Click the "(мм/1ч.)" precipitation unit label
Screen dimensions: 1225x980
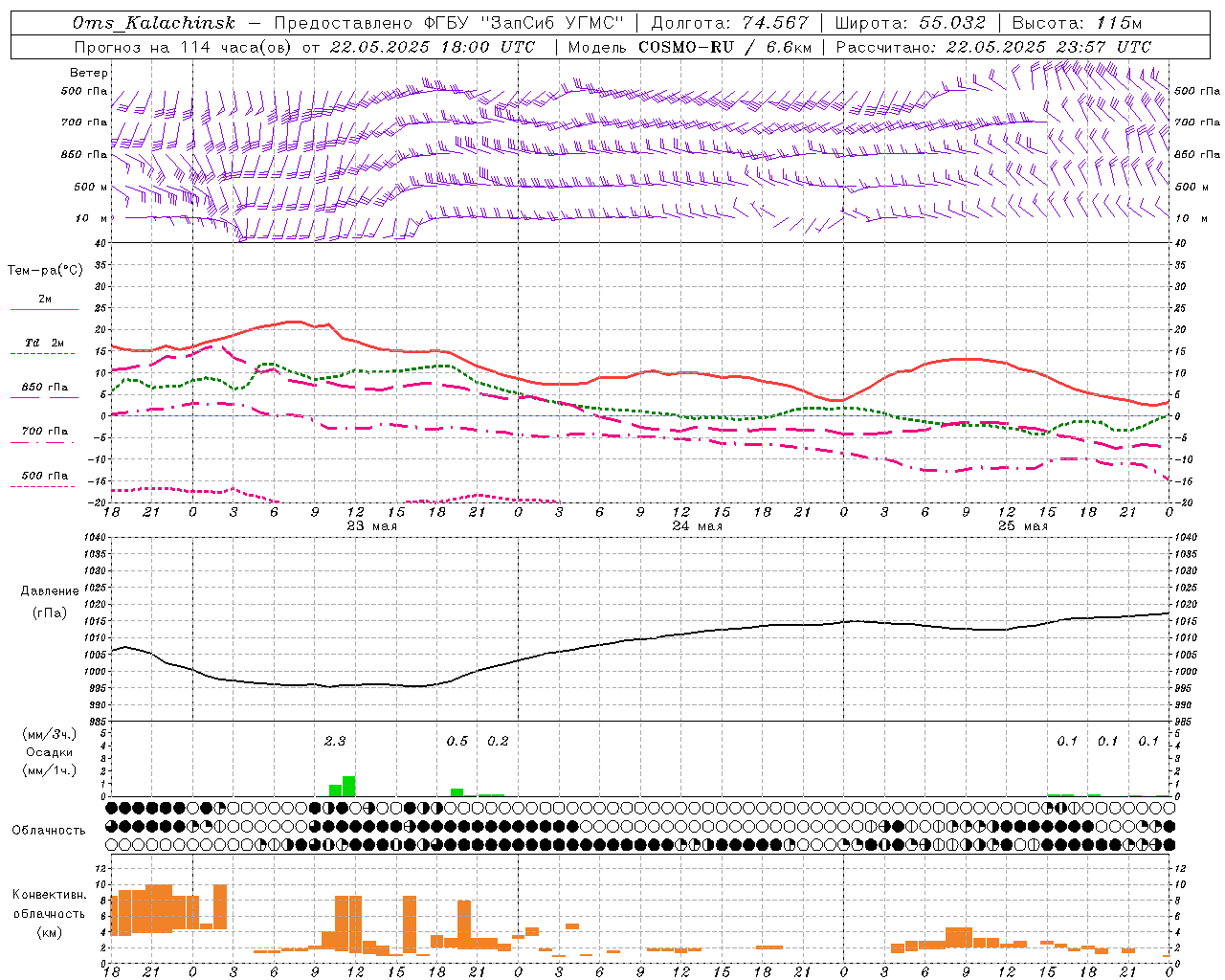pos(49,770)
